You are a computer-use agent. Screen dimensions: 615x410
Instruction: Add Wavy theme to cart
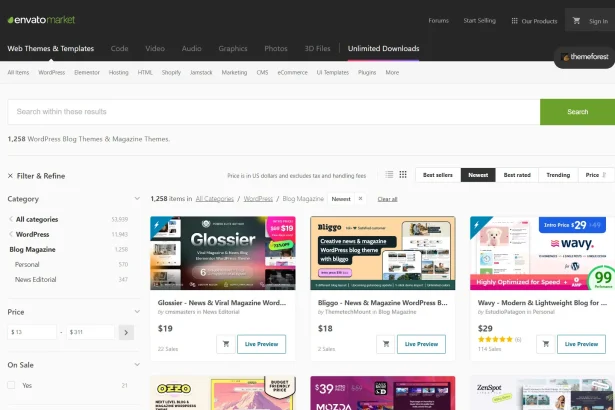546,344
